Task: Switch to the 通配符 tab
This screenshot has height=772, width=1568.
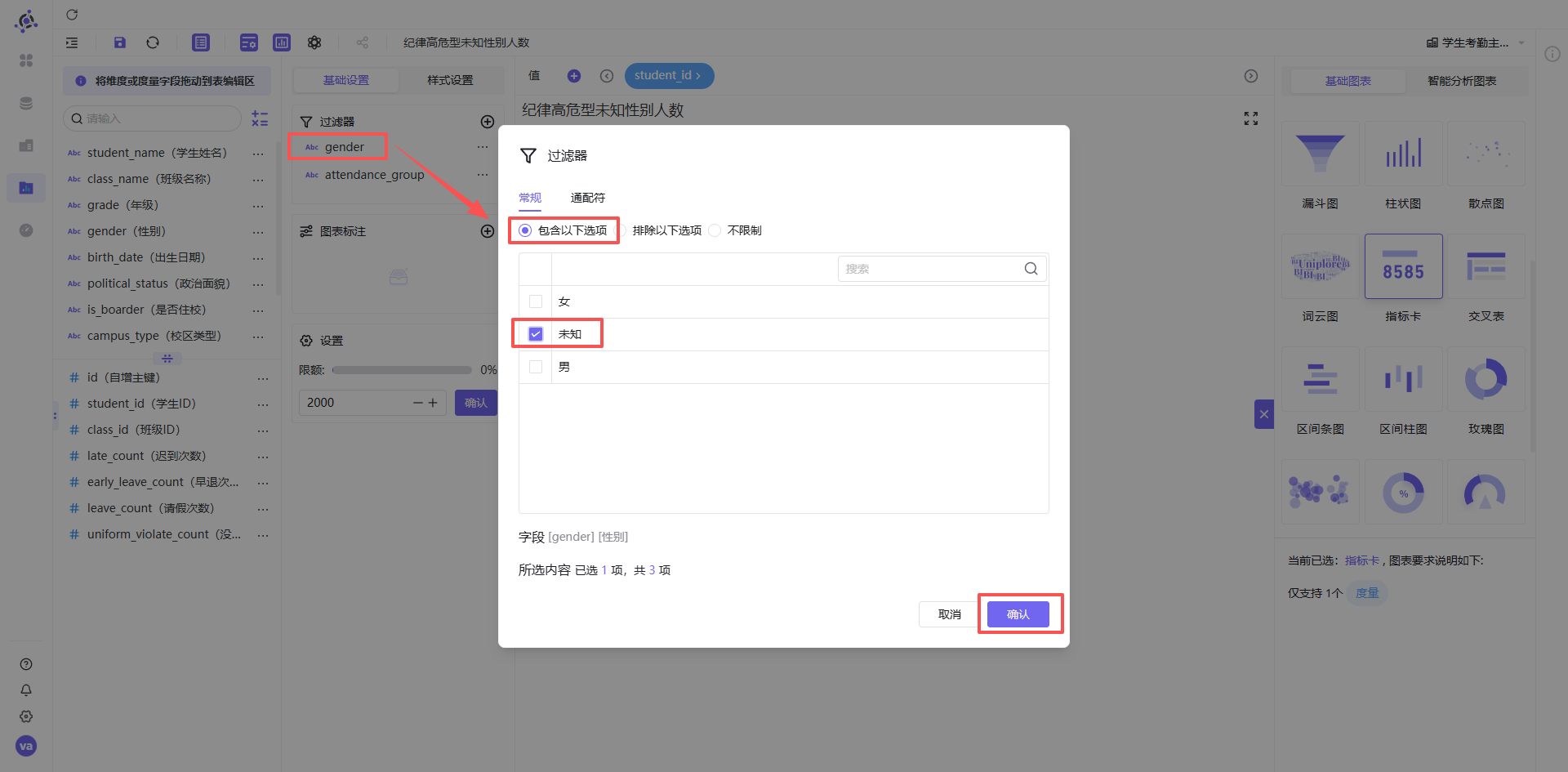Action: [x=588, y=198]
